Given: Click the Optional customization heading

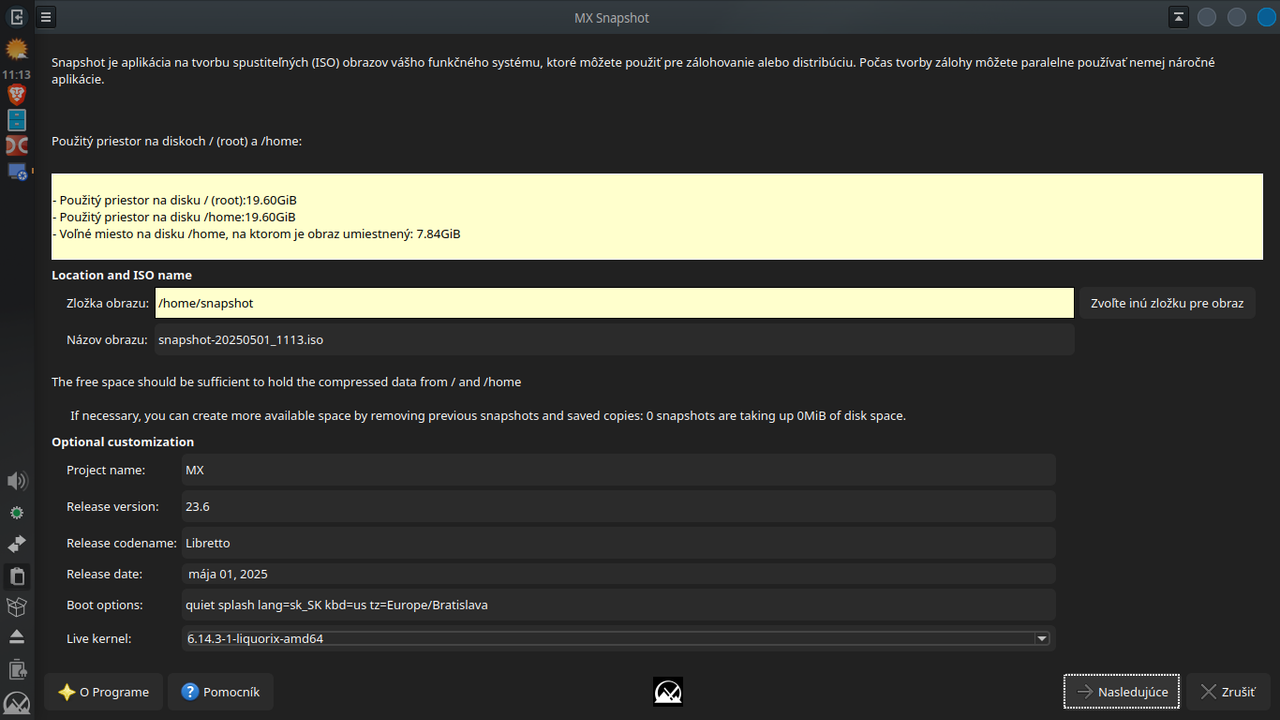Looking at the screenshot, I should pyautogui.click(x=123, y=442).
